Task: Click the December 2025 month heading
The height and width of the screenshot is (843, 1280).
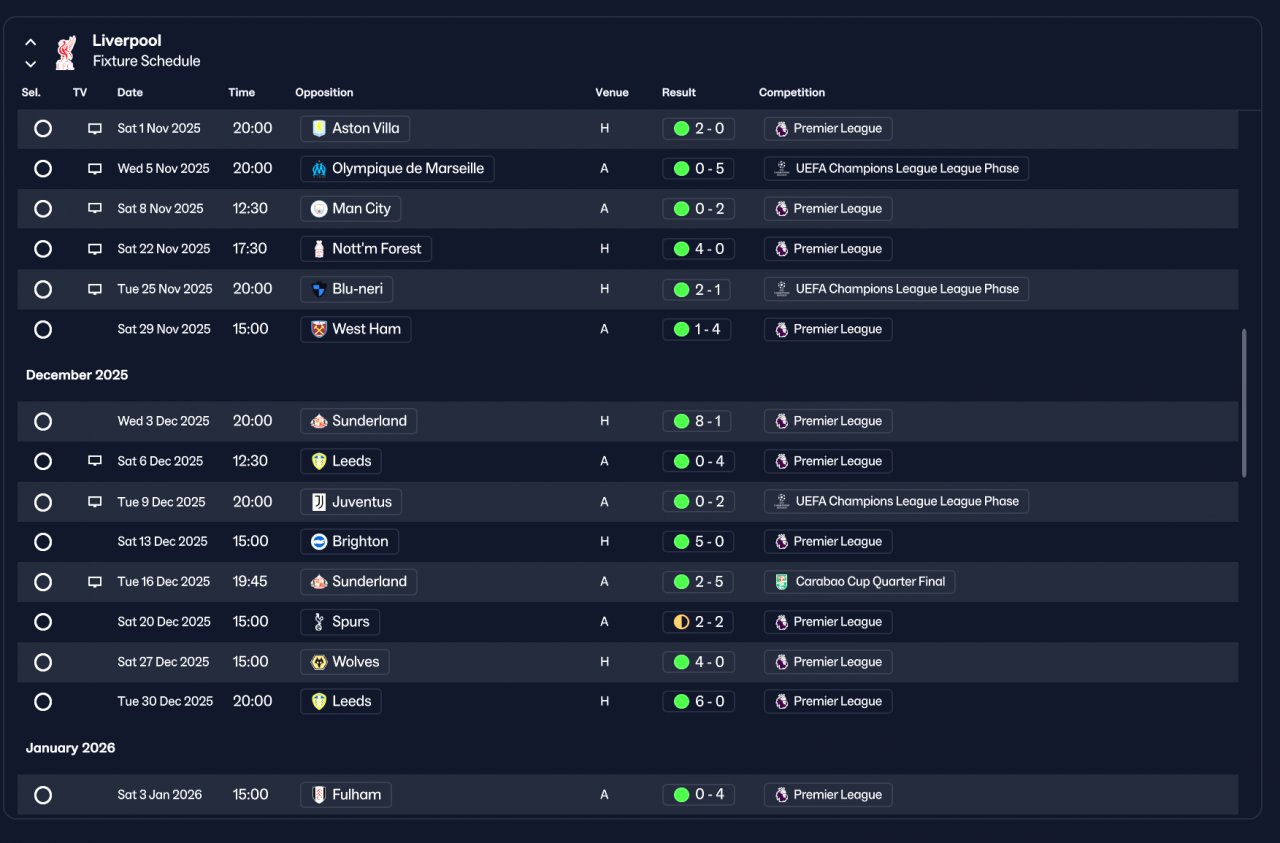Action: coord(77,375)
